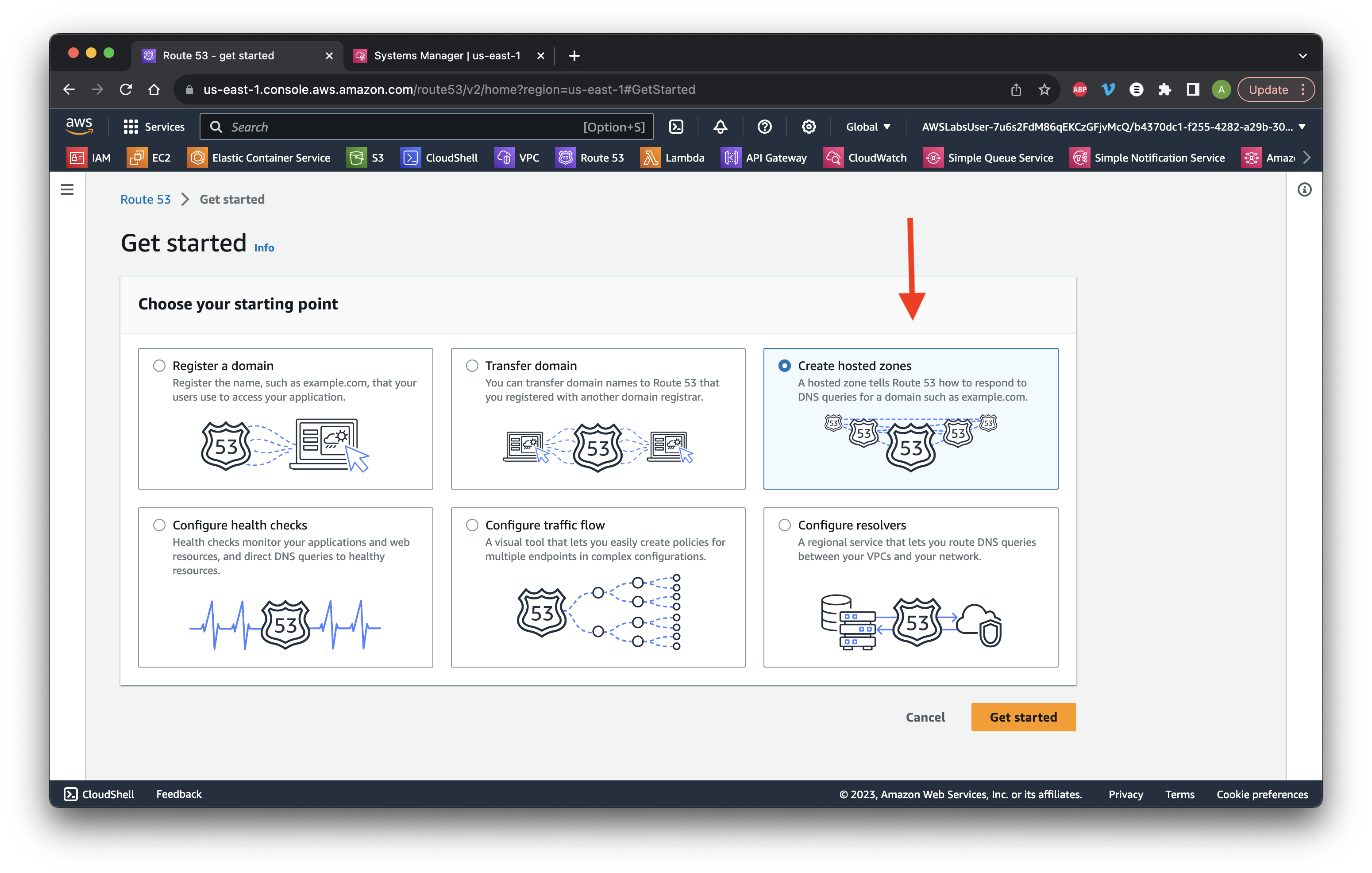Open the browser tab list chevron
The image size is (1372, 873).
(x=1303, y=56)
